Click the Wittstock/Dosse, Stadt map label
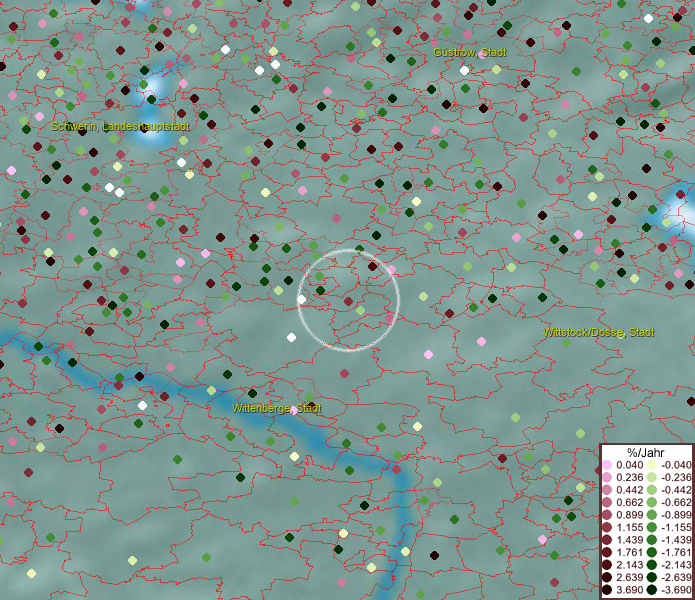 coord(599,332)
